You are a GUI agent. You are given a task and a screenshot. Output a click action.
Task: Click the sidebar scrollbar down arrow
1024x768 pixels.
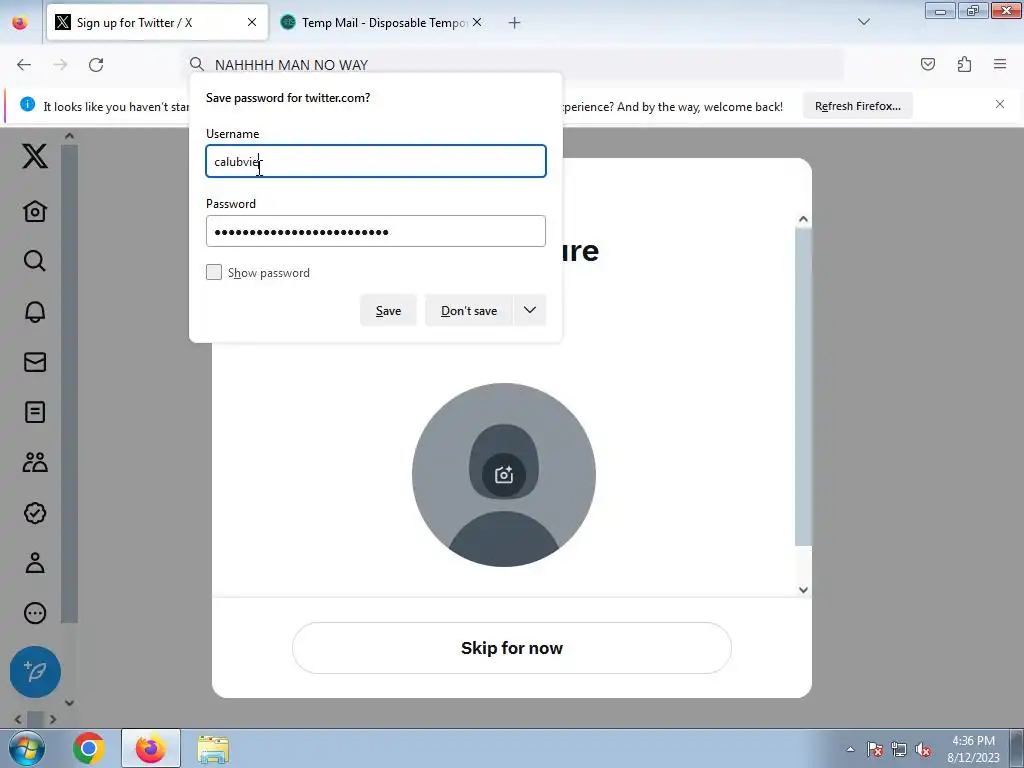pyautogui.click(x=69, y=703)
